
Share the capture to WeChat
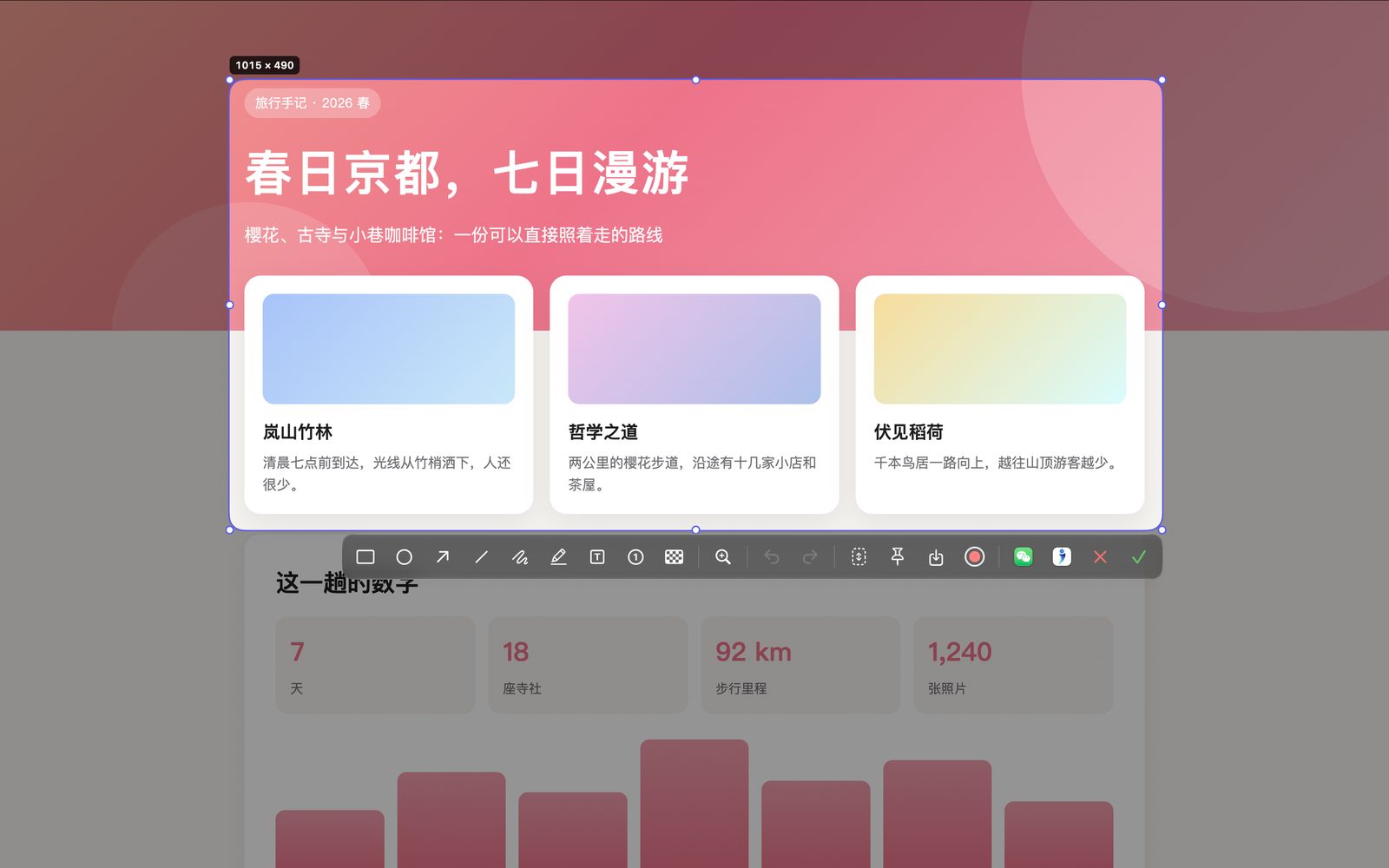click(1024, 557)
